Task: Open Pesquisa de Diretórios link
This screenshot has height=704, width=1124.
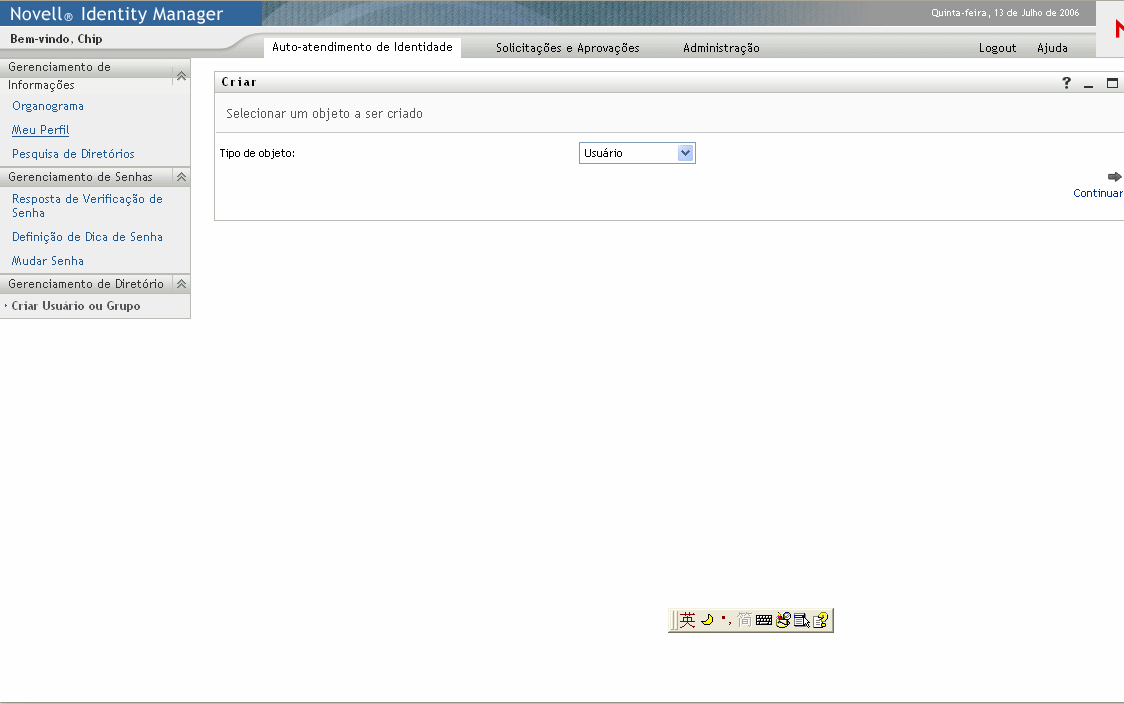Action: coord(73,154)
